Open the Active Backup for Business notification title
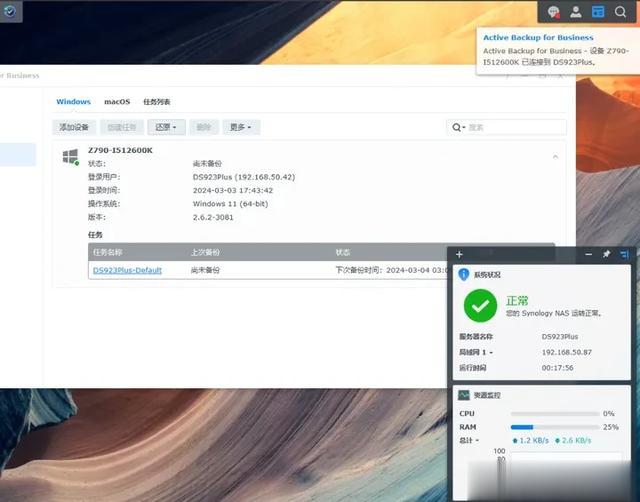The width and height of the screenshot is (640, 502). tap(538, 38)
